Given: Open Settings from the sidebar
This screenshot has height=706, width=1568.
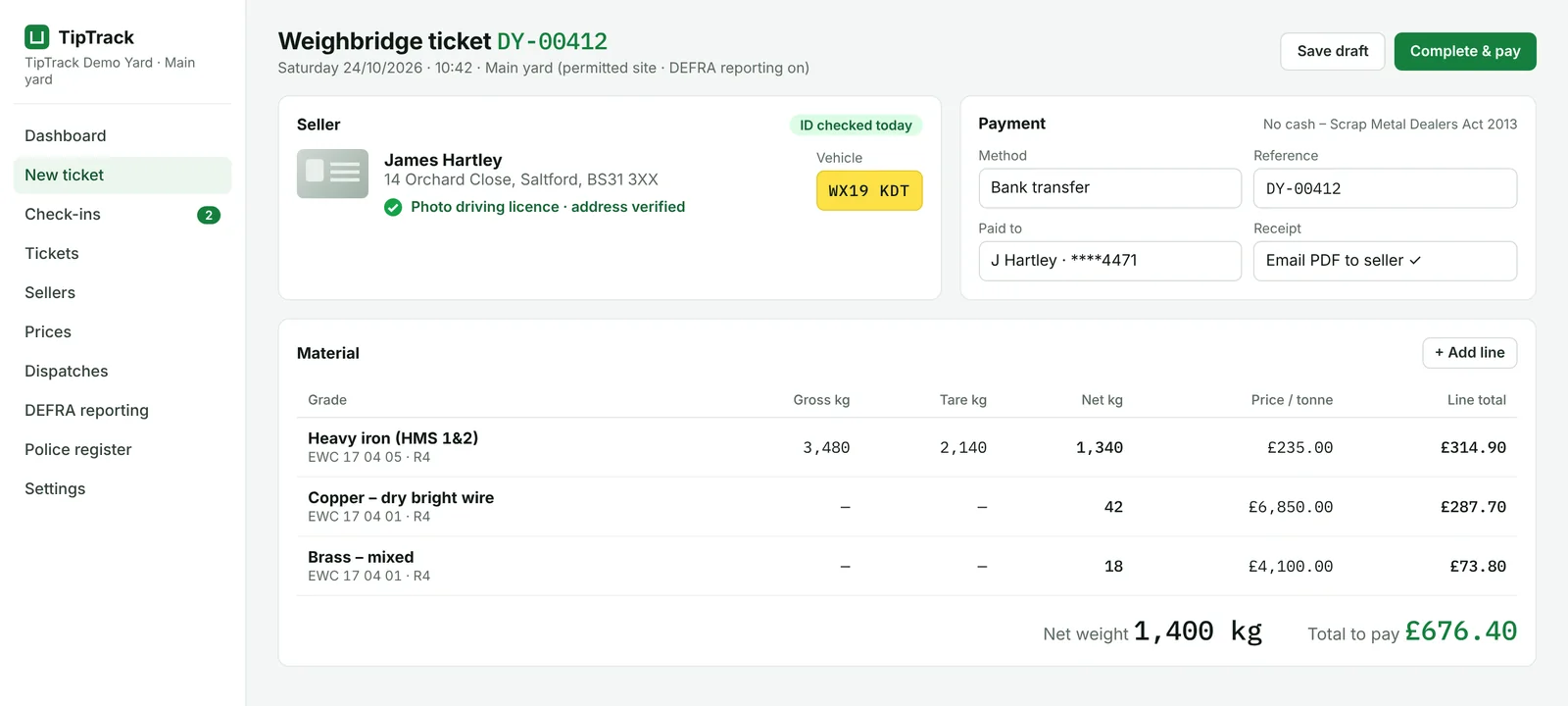Looking at the screenshot, I should (x=122, y=488).
